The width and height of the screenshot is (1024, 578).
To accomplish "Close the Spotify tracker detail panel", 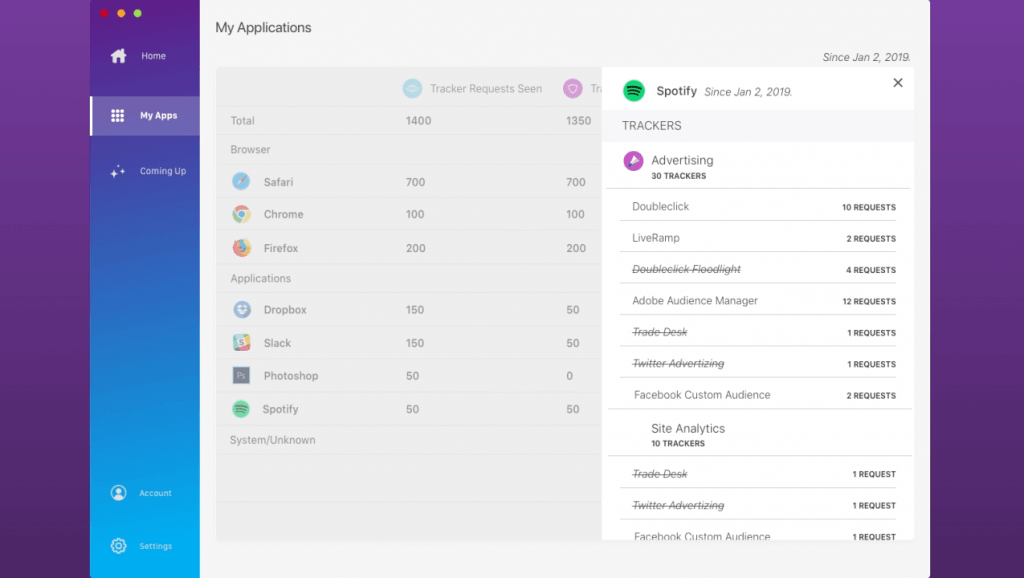I will (x=898, y=83).
